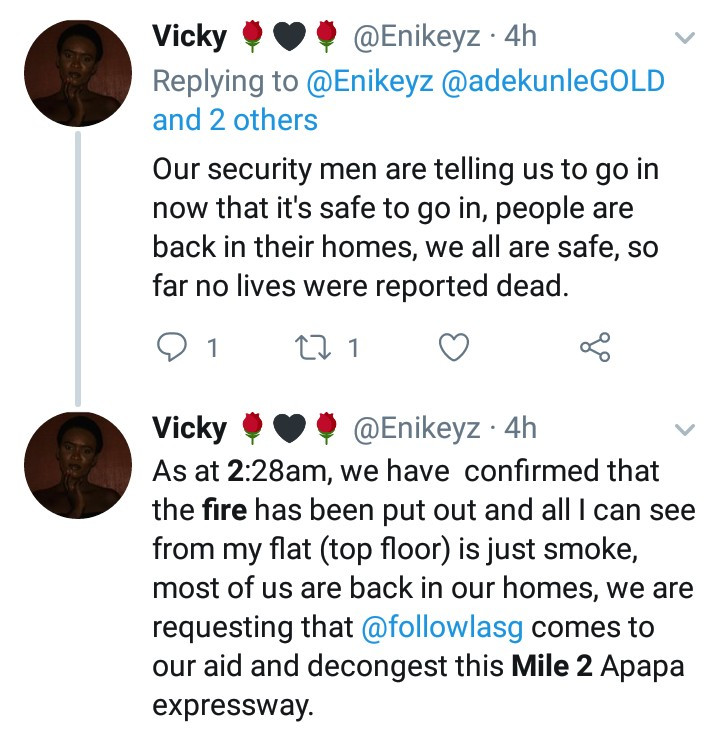Expand the second tweet's options chevron
This screenshot has height=736, width=720.
pos(686,430)
